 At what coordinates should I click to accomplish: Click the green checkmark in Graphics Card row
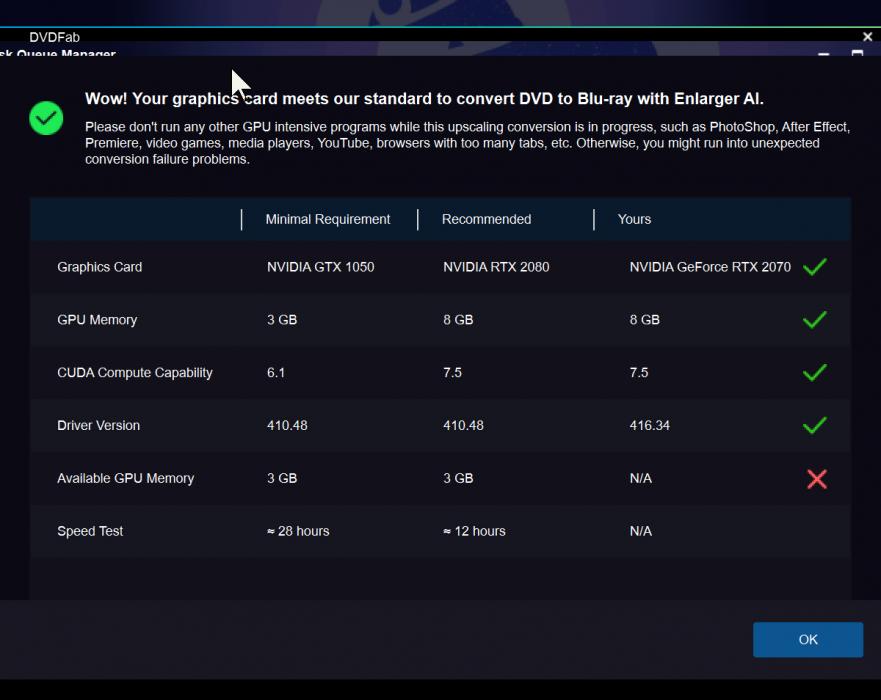click(x=815, y=267)
